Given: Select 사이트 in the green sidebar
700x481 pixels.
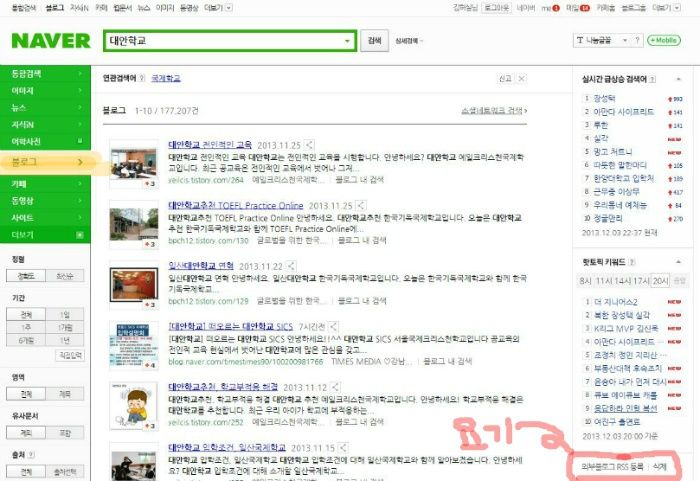Looking at the screenshot, I should 45,218.
